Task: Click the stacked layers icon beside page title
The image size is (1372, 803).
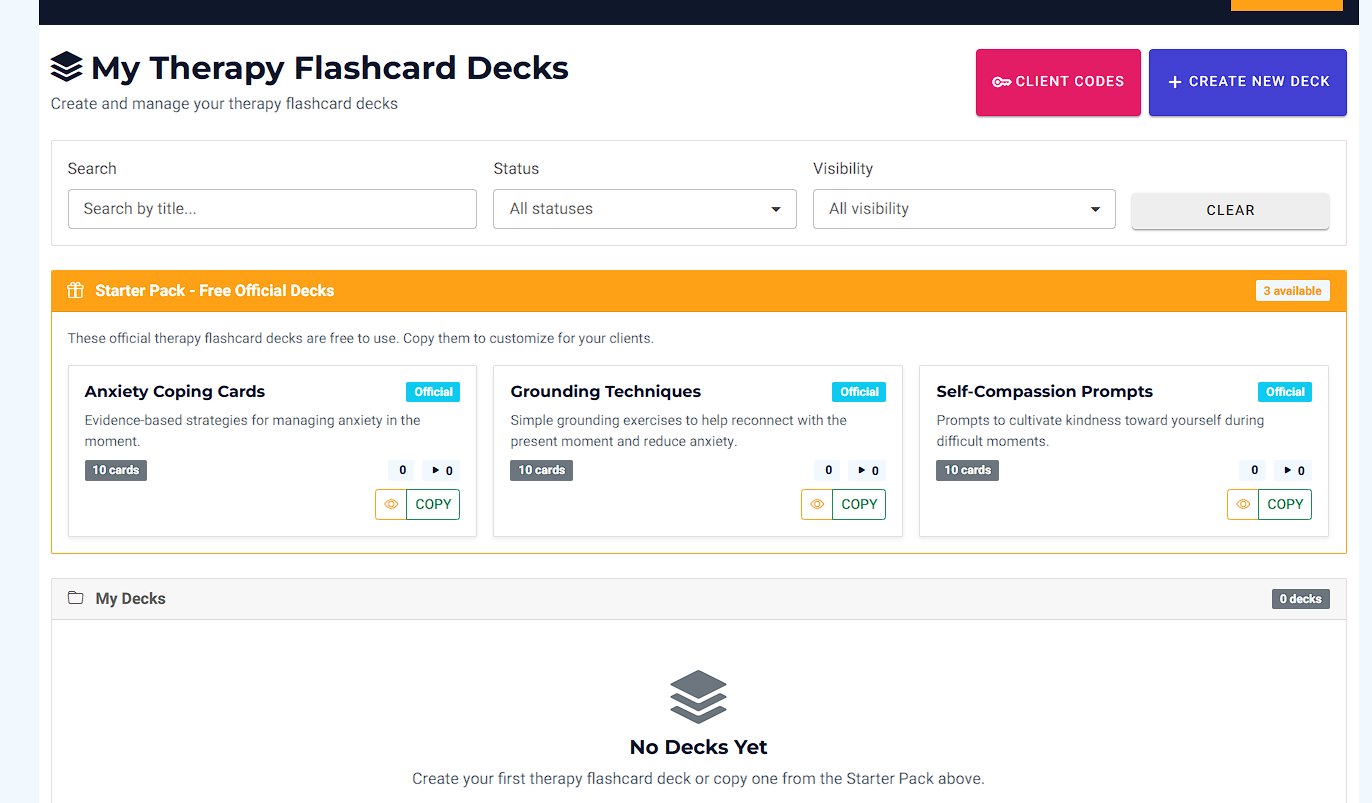Action: 67,68
